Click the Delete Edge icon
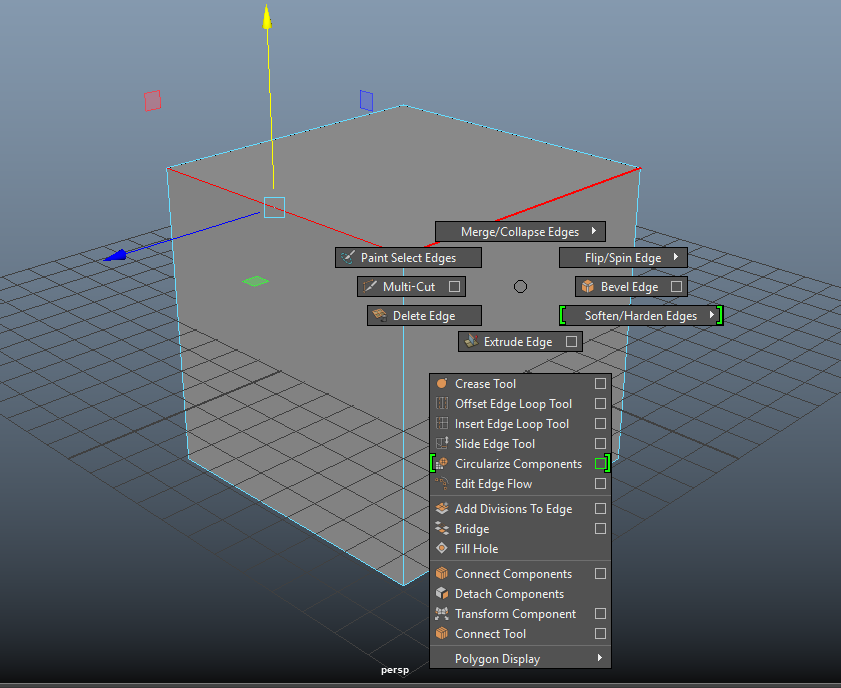Screen dimensions: 841x688 click(x=380, y=315)
